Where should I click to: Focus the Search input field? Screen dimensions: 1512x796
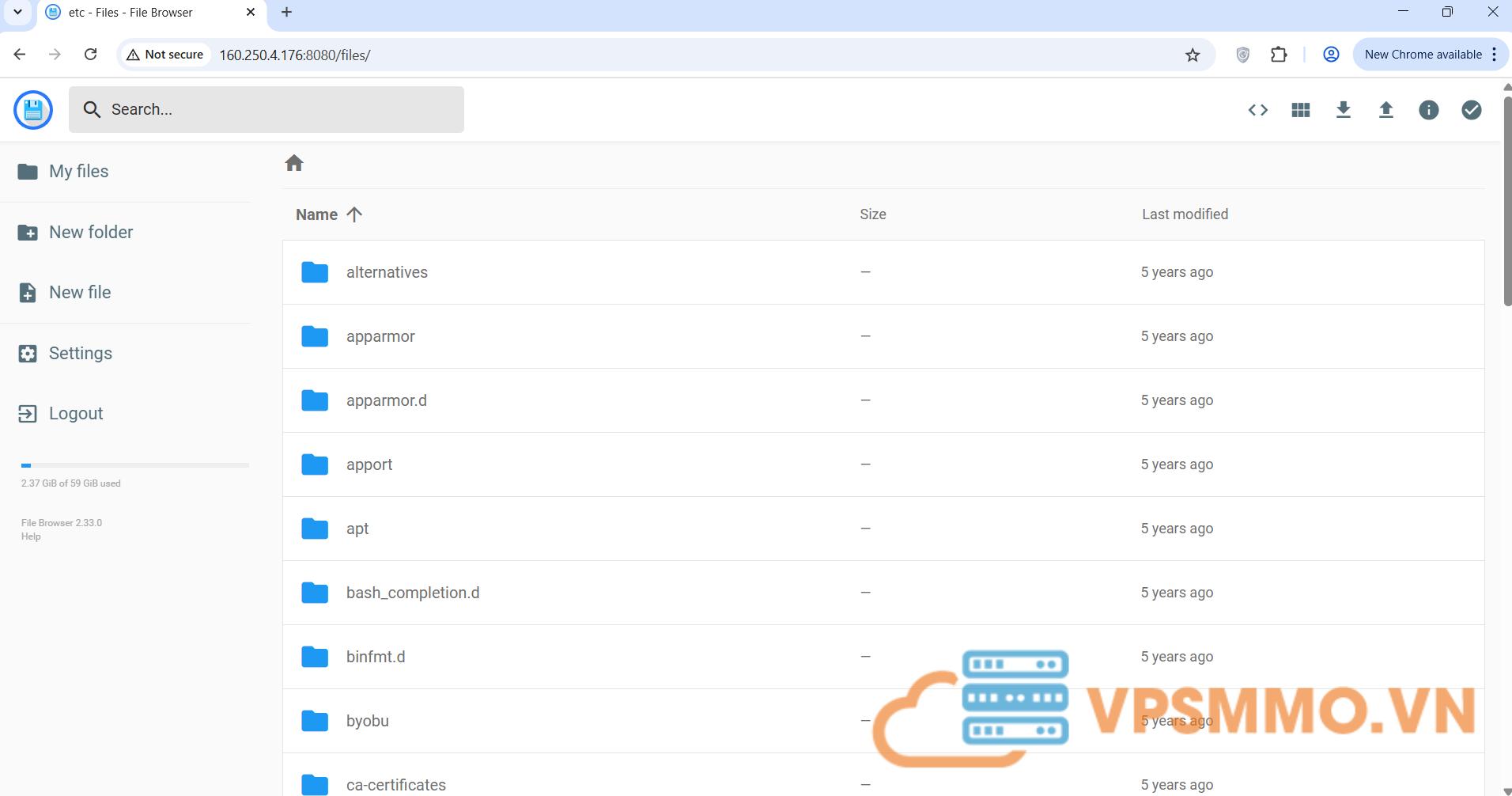[x=277, y=110]
